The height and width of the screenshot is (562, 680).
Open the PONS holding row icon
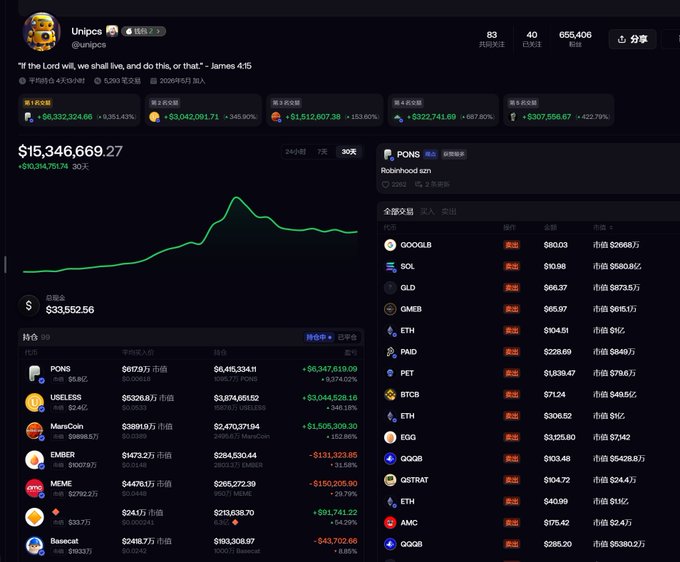click(35, 373)
